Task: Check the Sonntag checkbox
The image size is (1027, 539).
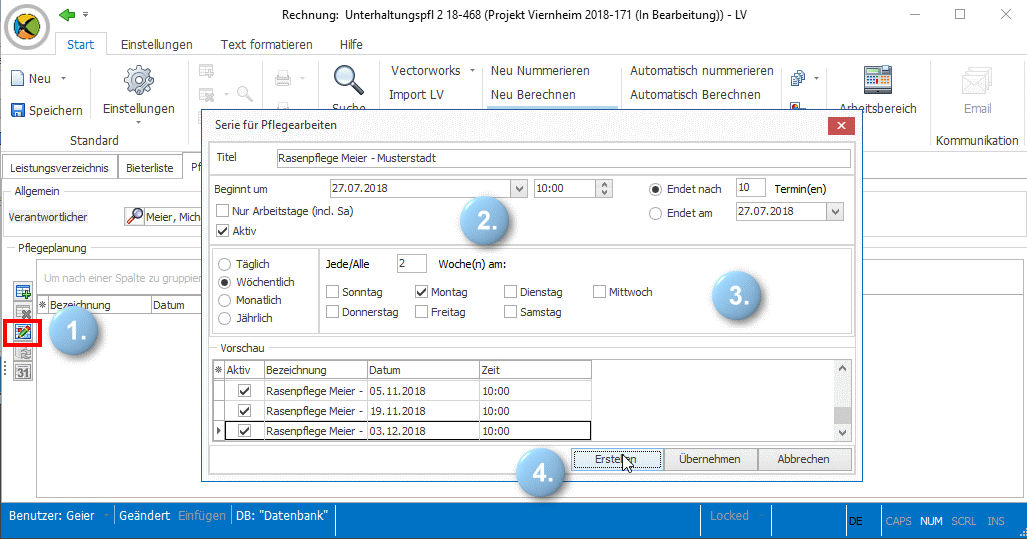Action: tap(333, 292)
